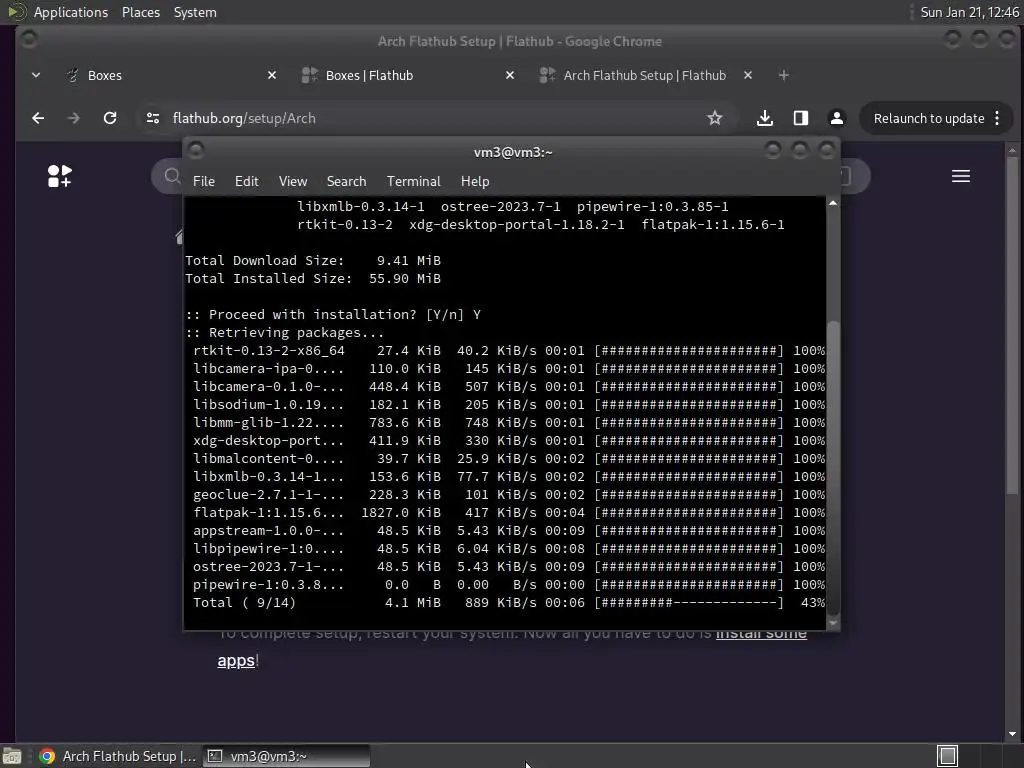Image resolution: width=1024 pixels, height=768 pixels.
Task: Click the Flathub search magnifier icon
Action: pyautogui.click(x=172, y=176)
